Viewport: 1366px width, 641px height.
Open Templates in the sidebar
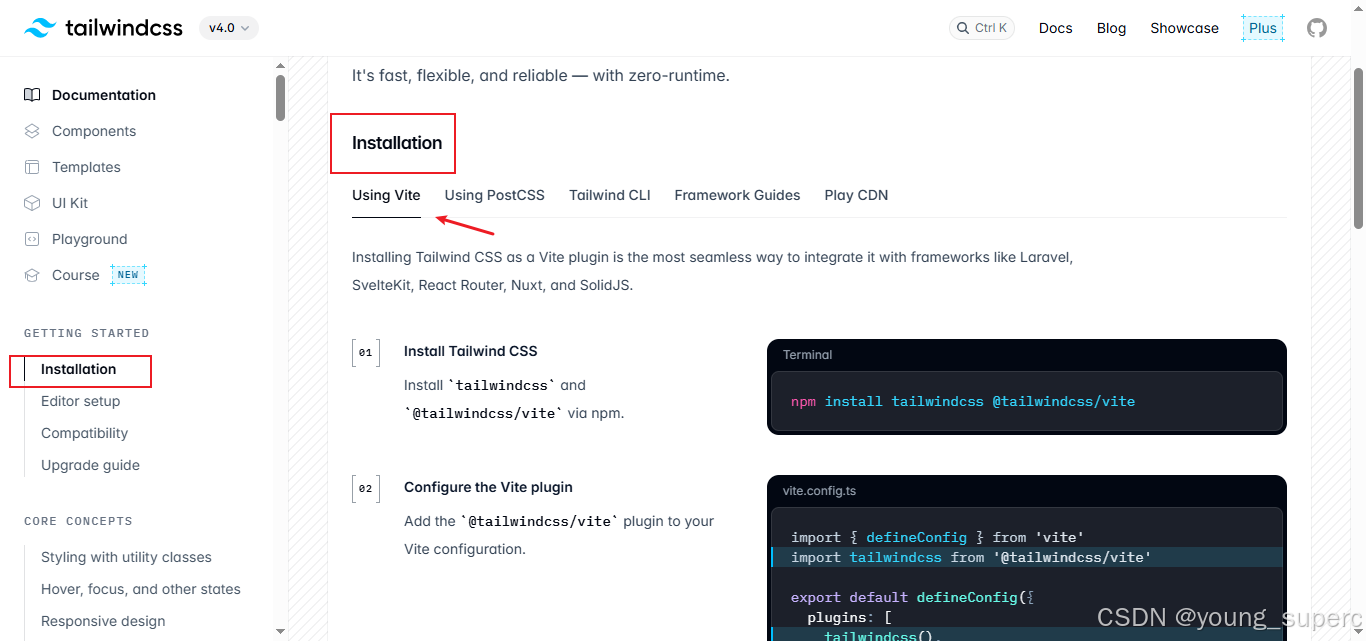tap(86, 167)
